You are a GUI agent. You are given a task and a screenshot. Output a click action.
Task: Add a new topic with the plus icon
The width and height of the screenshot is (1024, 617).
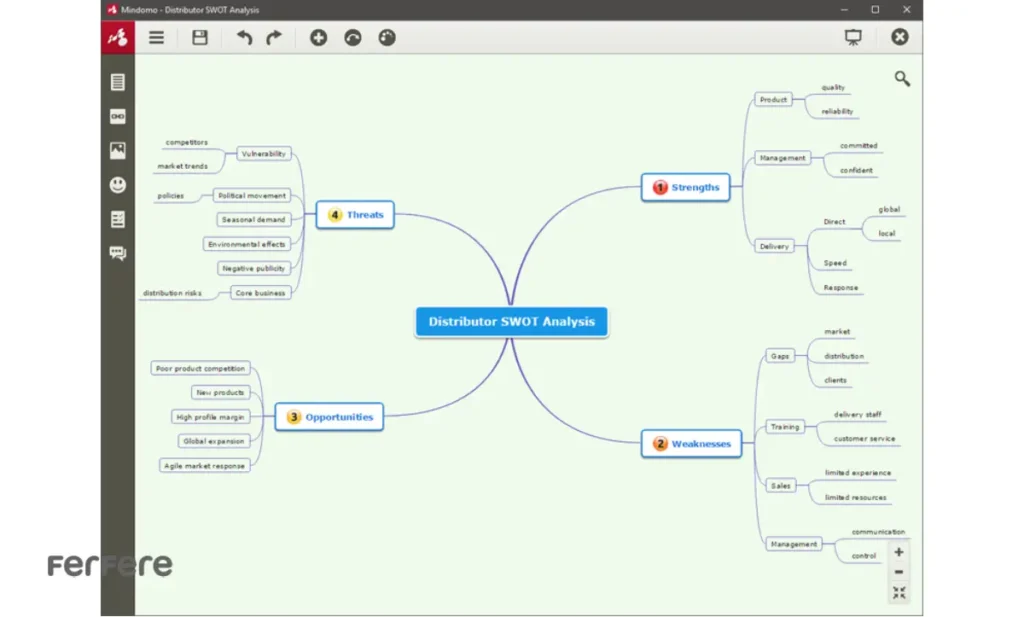point(318,38)
